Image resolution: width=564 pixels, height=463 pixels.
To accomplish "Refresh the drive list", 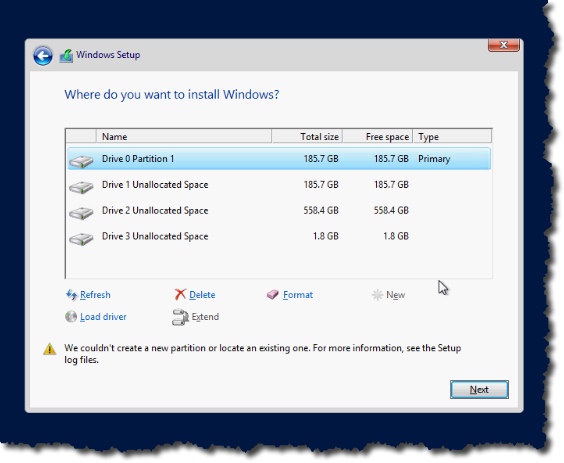I will pyautogui.click(x=95, y=295).
